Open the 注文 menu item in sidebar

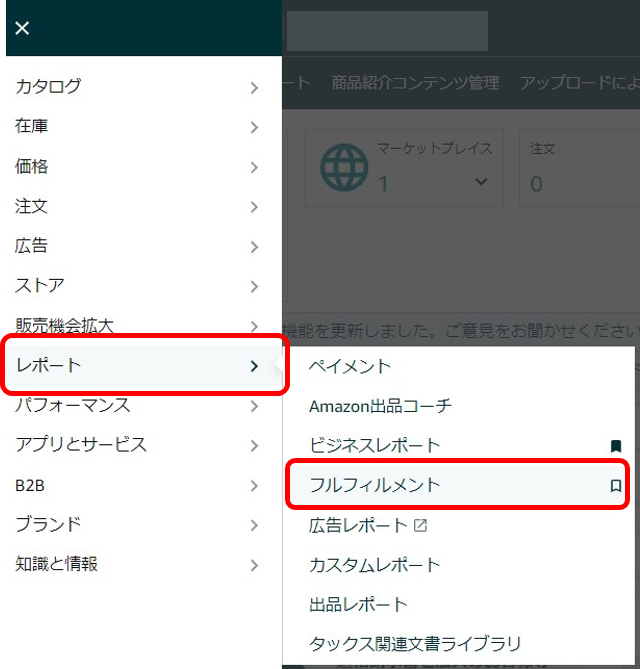click(31, 206)
